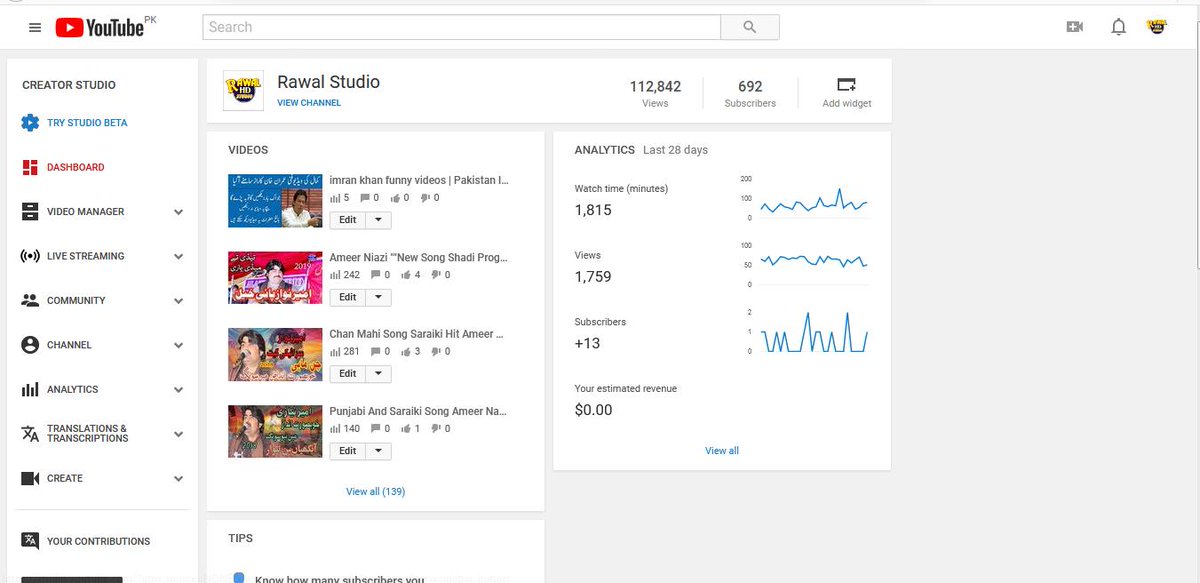Click the Translations & Transcriptions icon
Screen dimensions: 1200x583
click(x=30, y=434)
